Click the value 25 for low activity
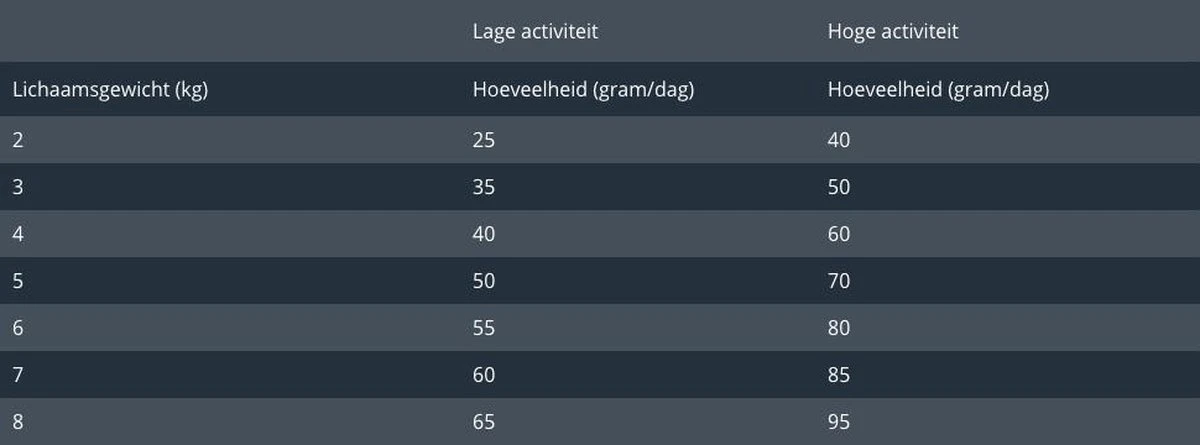The width and height of the screenshot is (1200, 445). click(x=483, y=140)
